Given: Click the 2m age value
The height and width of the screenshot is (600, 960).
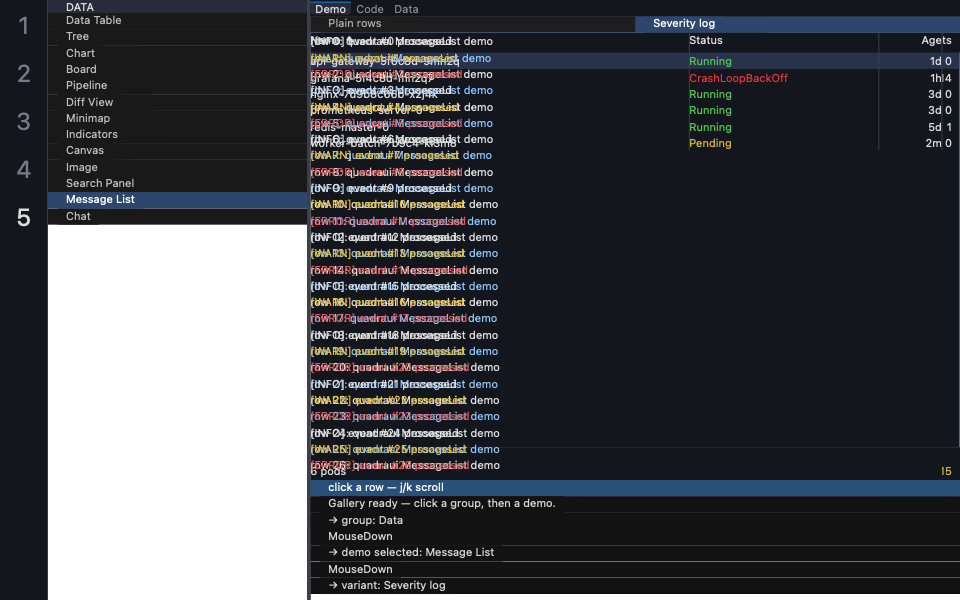Looking at the screenshot, I should (x=933, y=143).
